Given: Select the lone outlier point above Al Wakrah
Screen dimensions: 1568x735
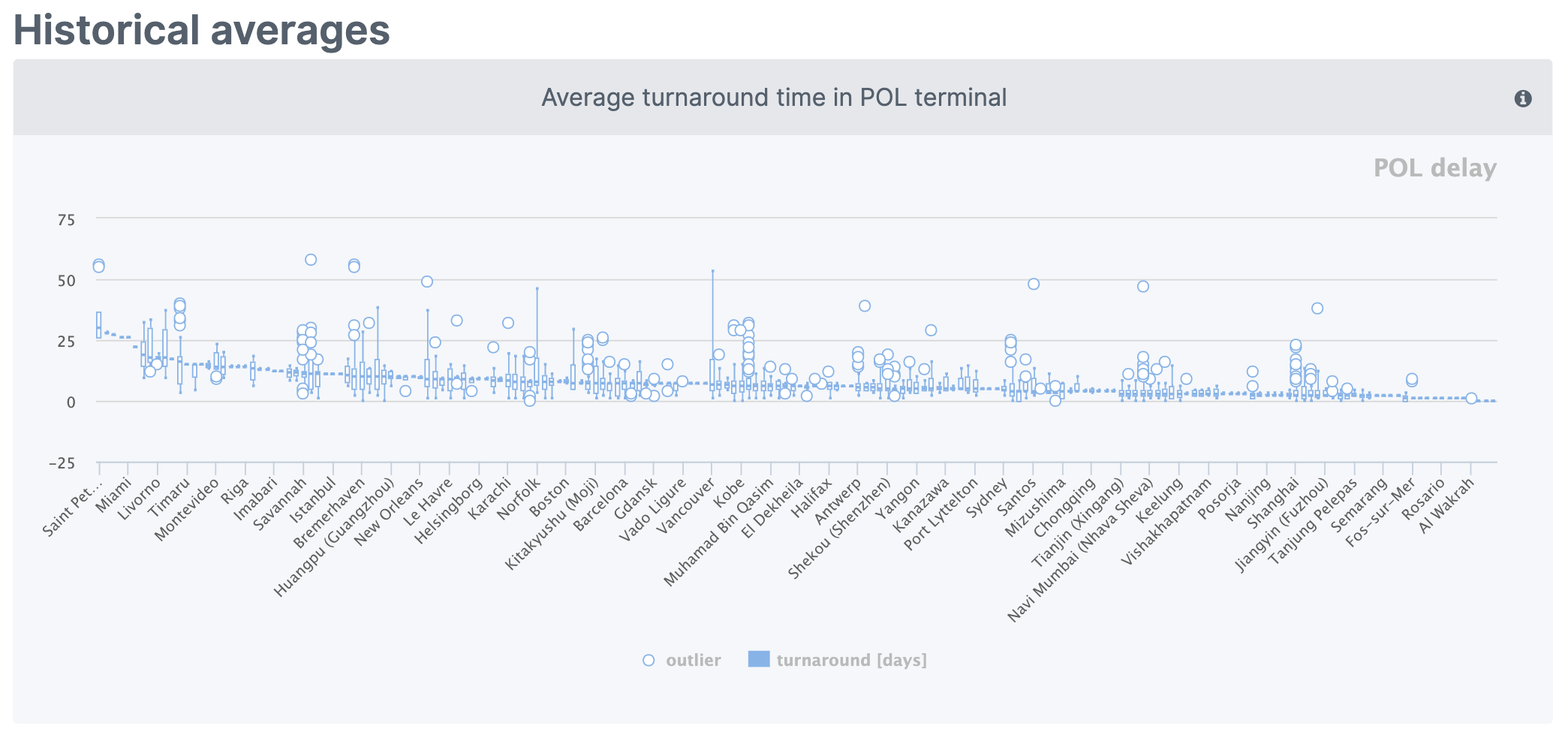Looking at the screenshot, I should [x=1471, y=399].
